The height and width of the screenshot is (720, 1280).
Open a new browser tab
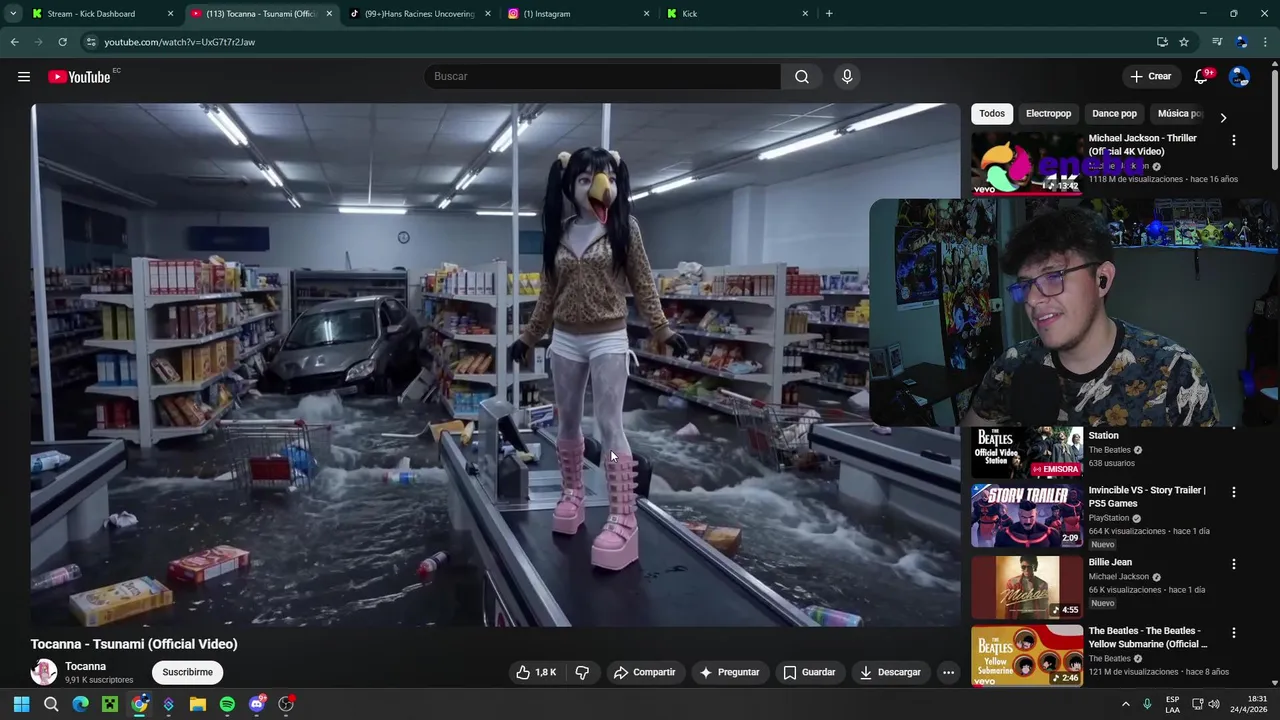pos(829,14)
